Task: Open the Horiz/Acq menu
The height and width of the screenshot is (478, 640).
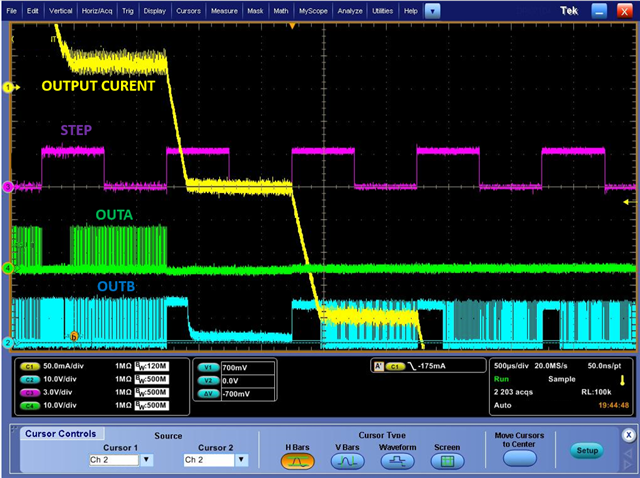Action: click(97, 11)
